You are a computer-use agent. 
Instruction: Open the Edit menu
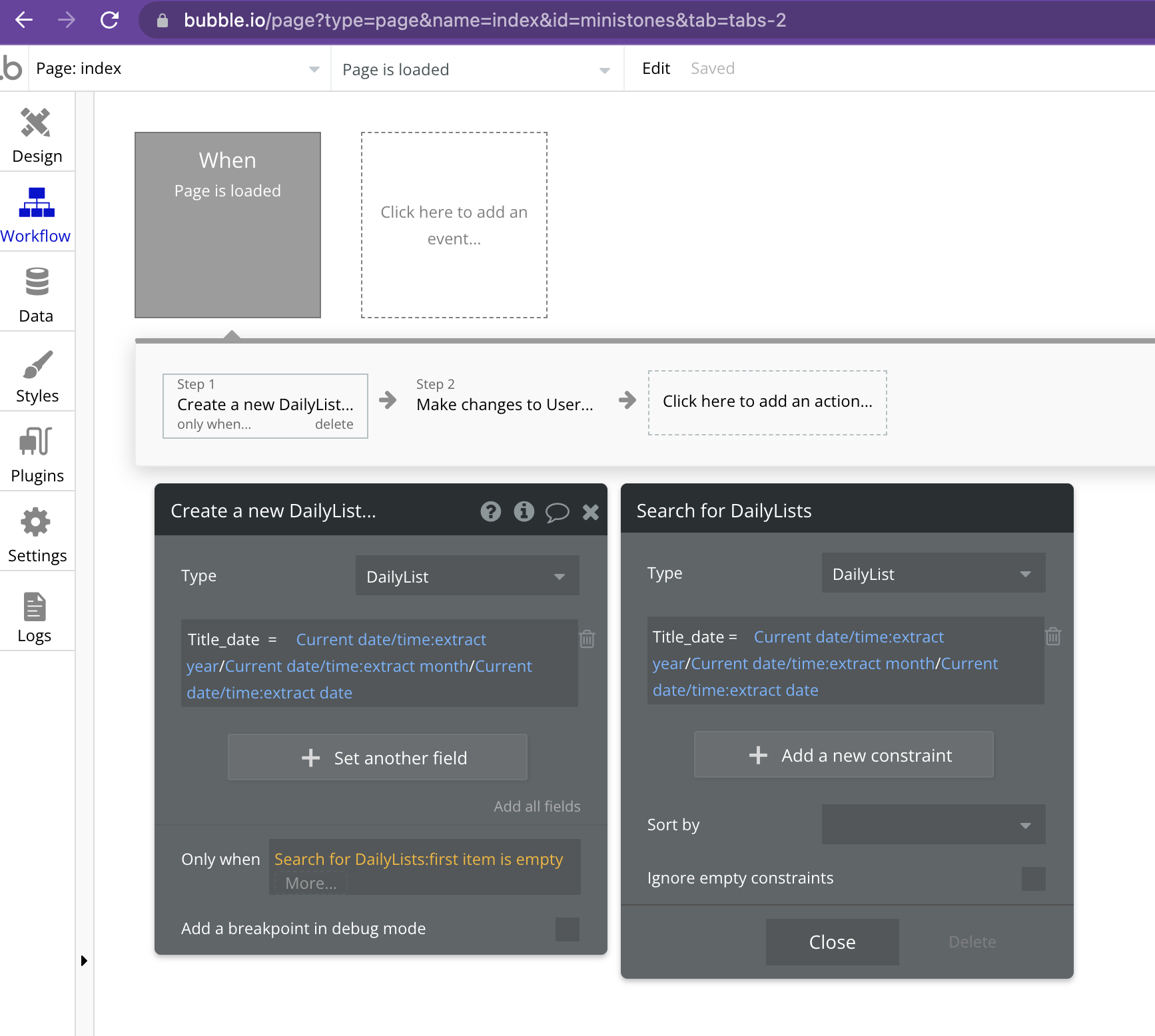tap(655, 69)
